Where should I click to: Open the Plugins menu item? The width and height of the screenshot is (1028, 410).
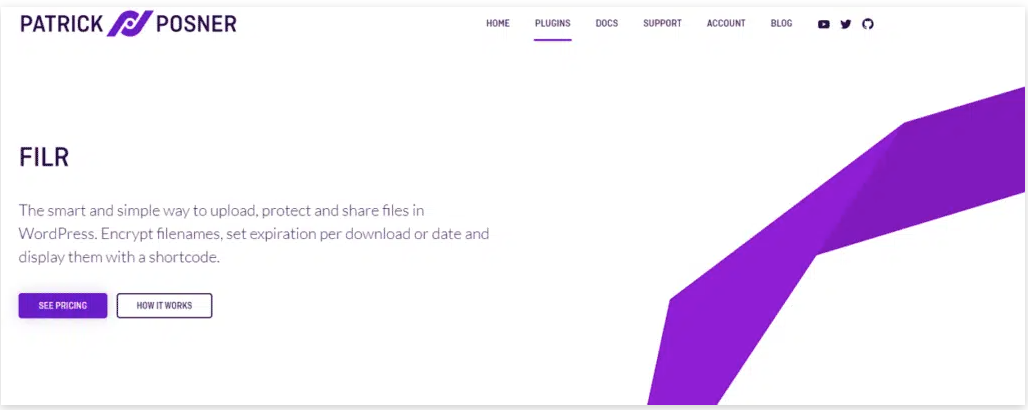tap(553, 24)
